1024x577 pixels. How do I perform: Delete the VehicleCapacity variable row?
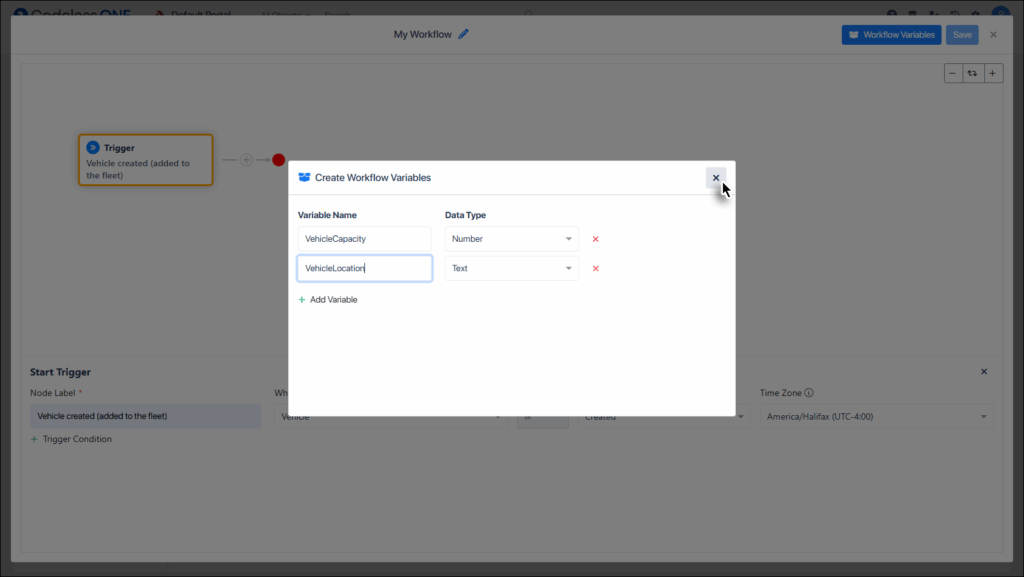click(x=595, y=239)
